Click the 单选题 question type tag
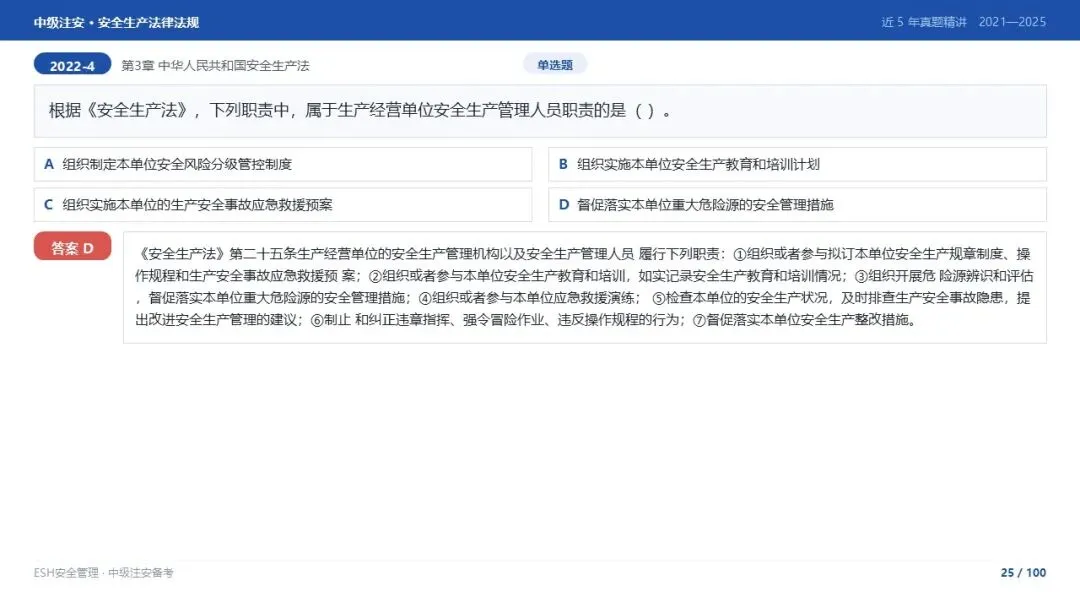Viewport: 1080px width, 608px height. 555,65
